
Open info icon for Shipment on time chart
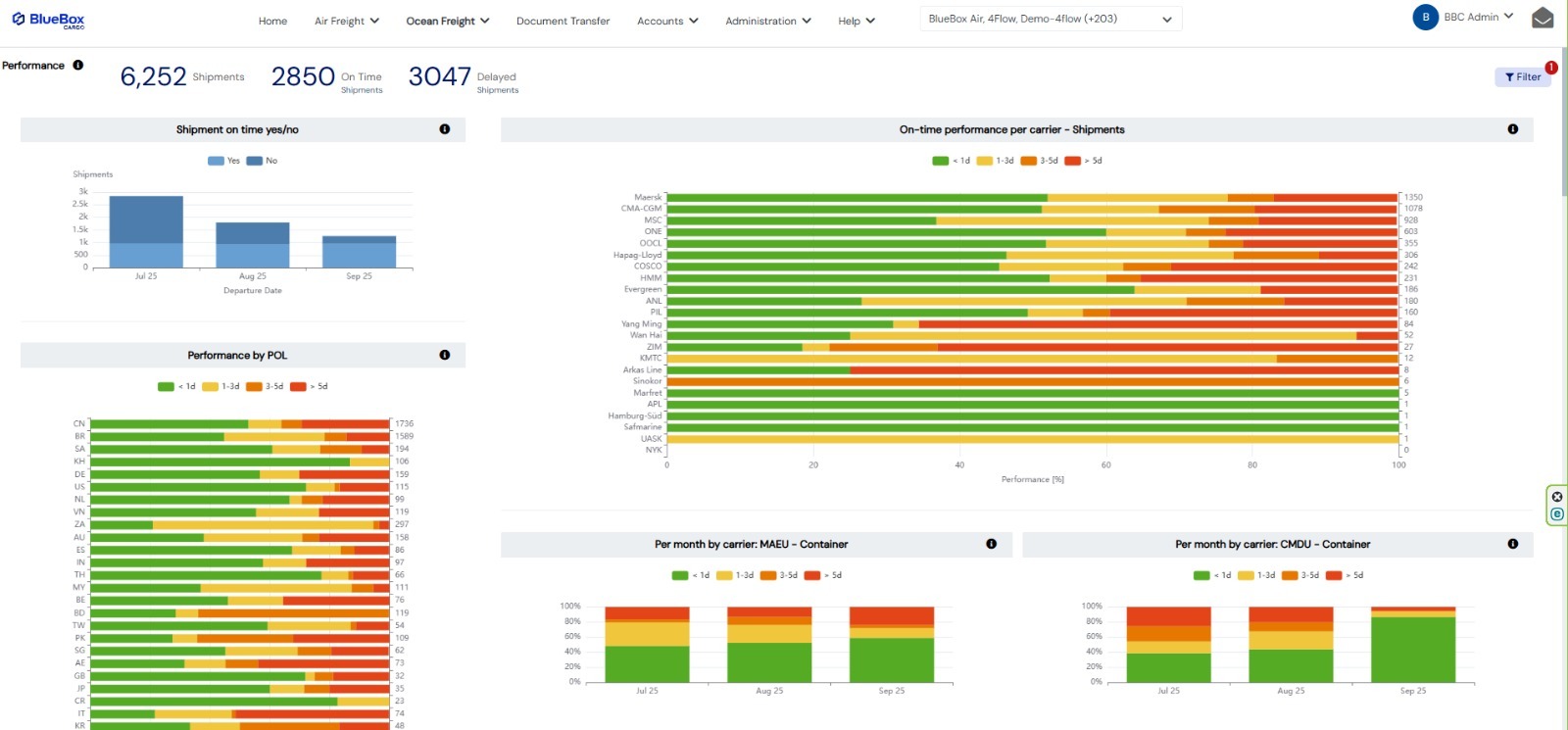pyautogui.click(x=445, y=129)
